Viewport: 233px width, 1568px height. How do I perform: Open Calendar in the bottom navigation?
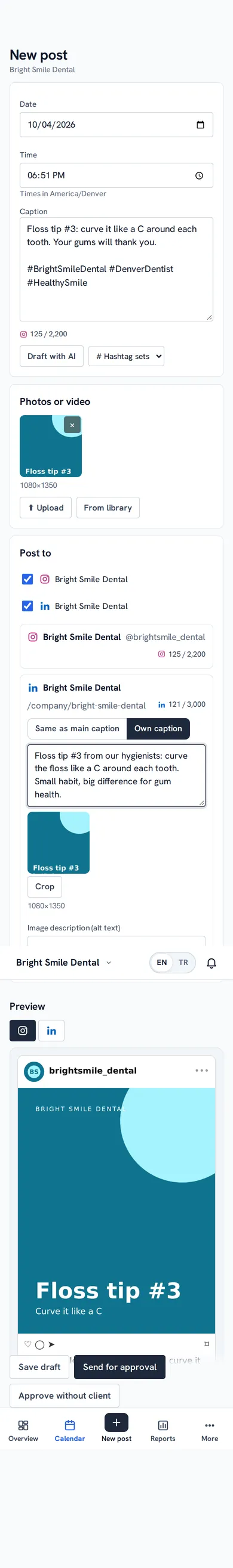[x=69, y=1430]
